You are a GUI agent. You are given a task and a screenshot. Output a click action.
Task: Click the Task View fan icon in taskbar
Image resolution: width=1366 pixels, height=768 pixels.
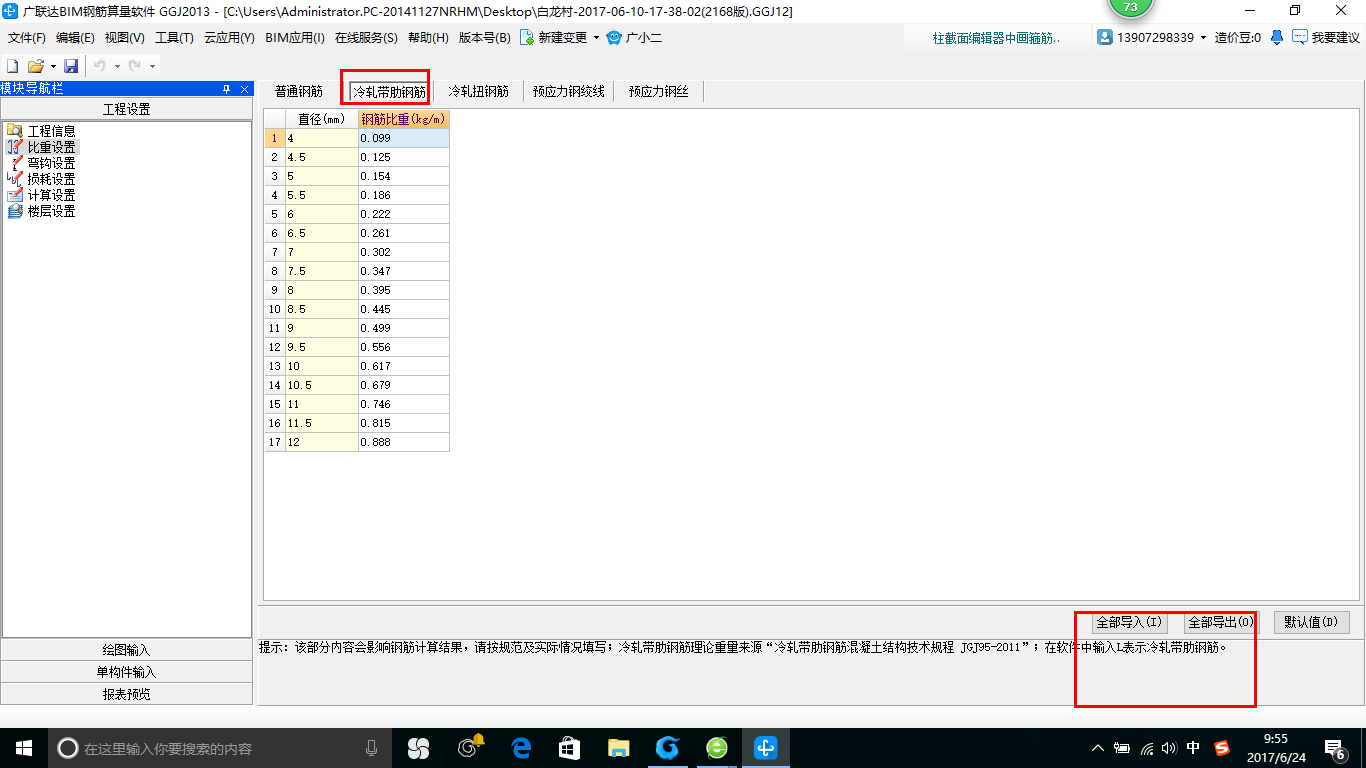click(x=418, y=748)
